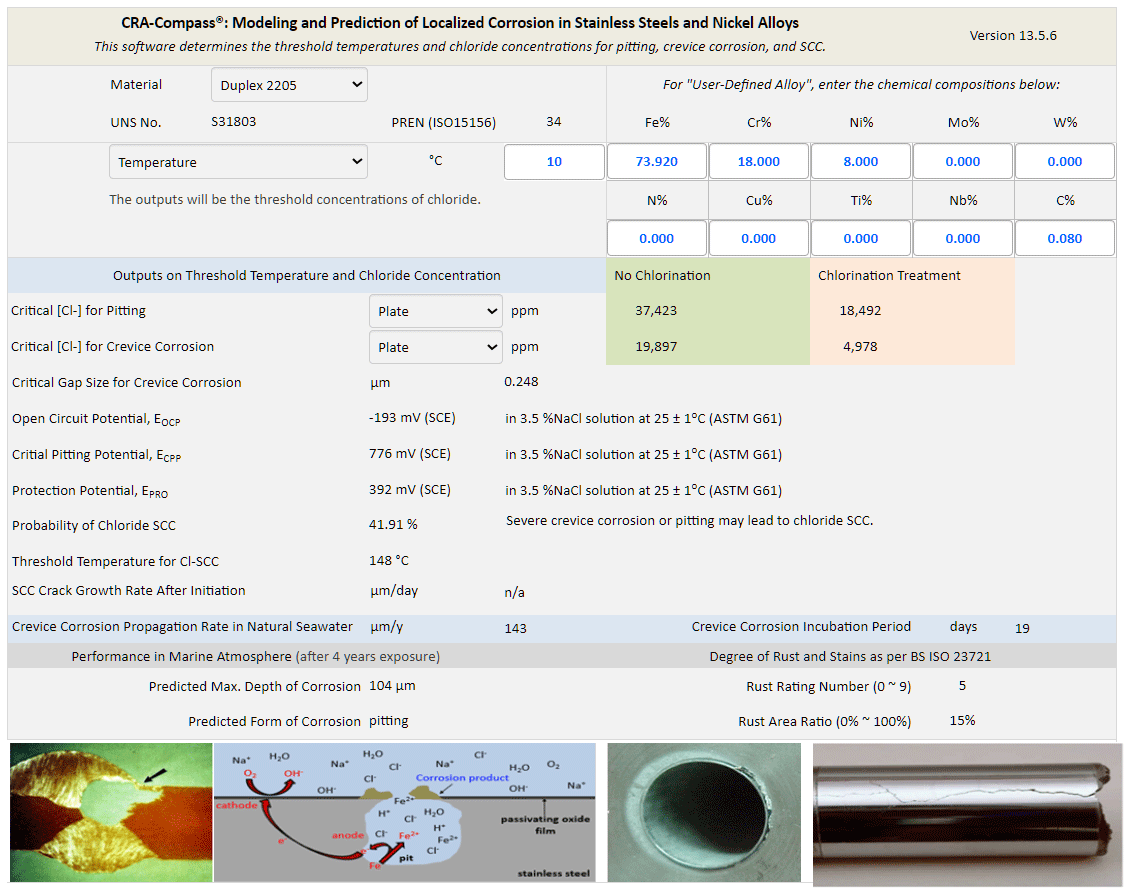Click the crevice propagation rate 143

[x=515, y=628]
